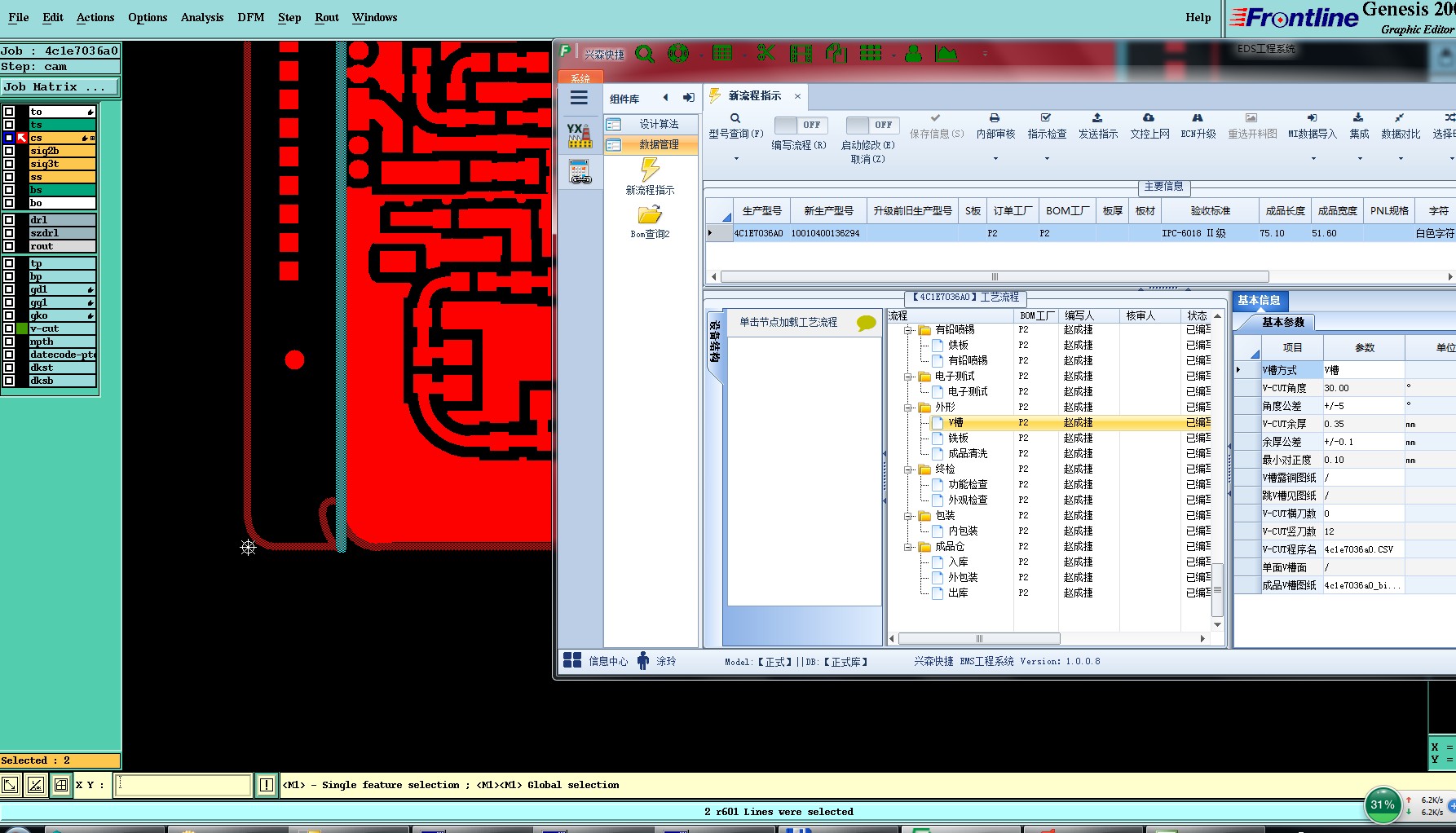1456x833 pixels.
Task: Check the 'ts' layer checkbox
Action: click(x=9, y=125)
